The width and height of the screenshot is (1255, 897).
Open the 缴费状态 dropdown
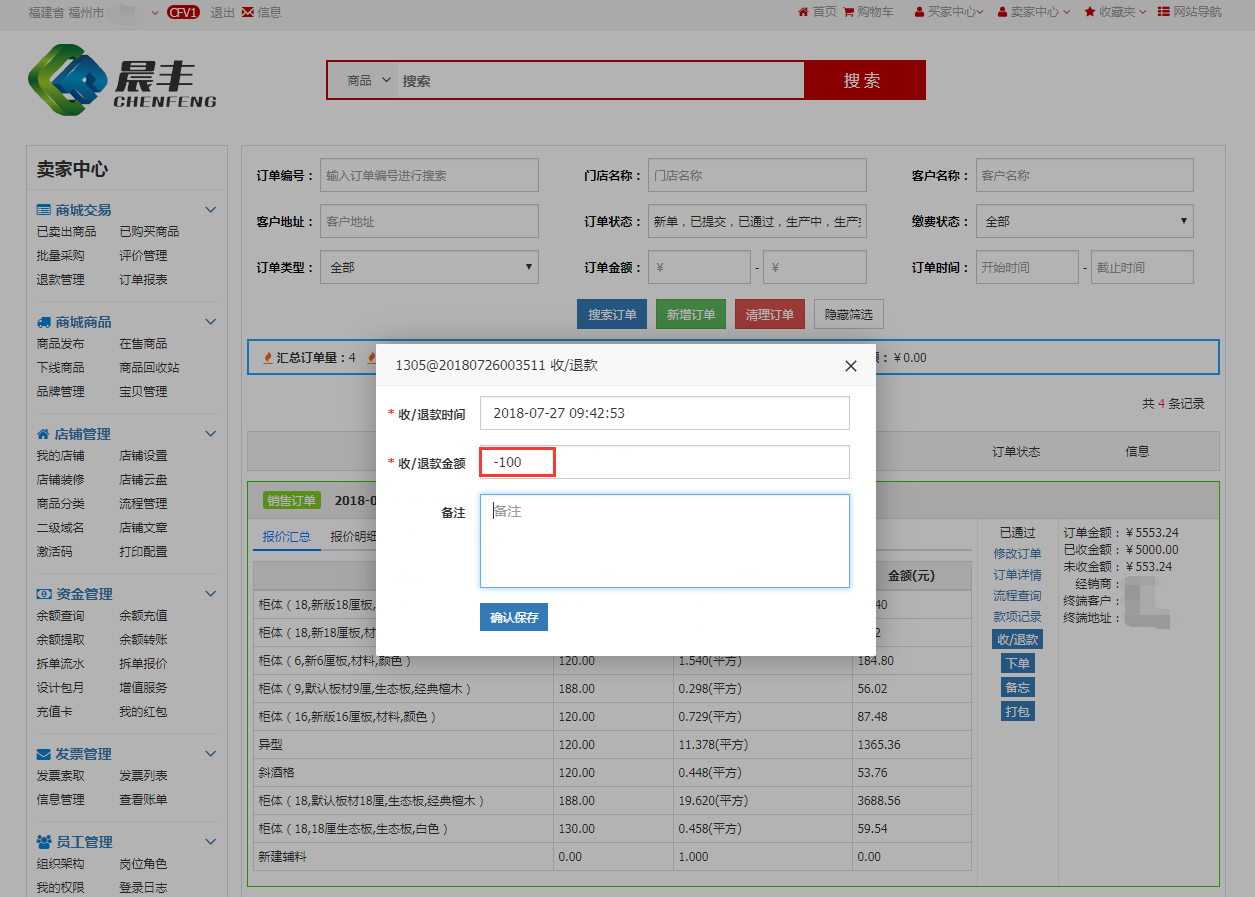(x=1084, y=221)
